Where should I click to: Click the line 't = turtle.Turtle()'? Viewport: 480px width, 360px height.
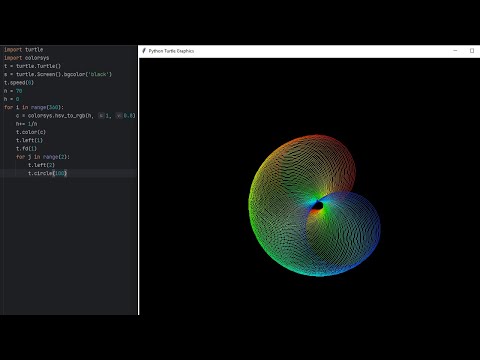32,66
